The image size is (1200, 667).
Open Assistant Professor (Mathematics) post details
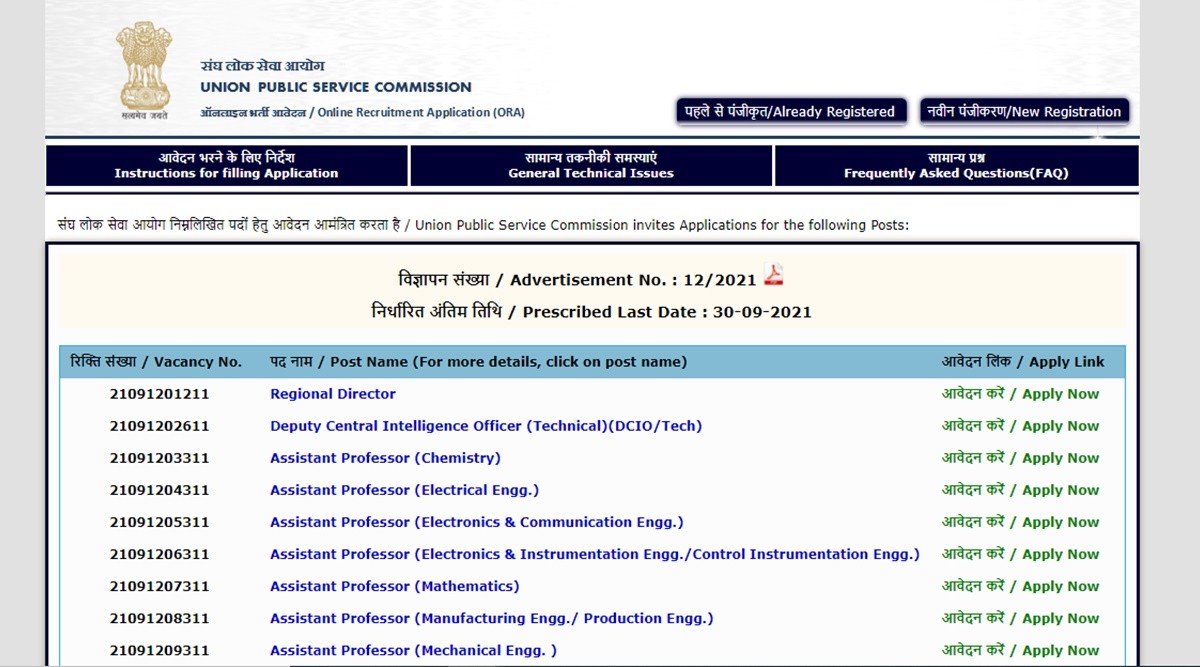394,586
